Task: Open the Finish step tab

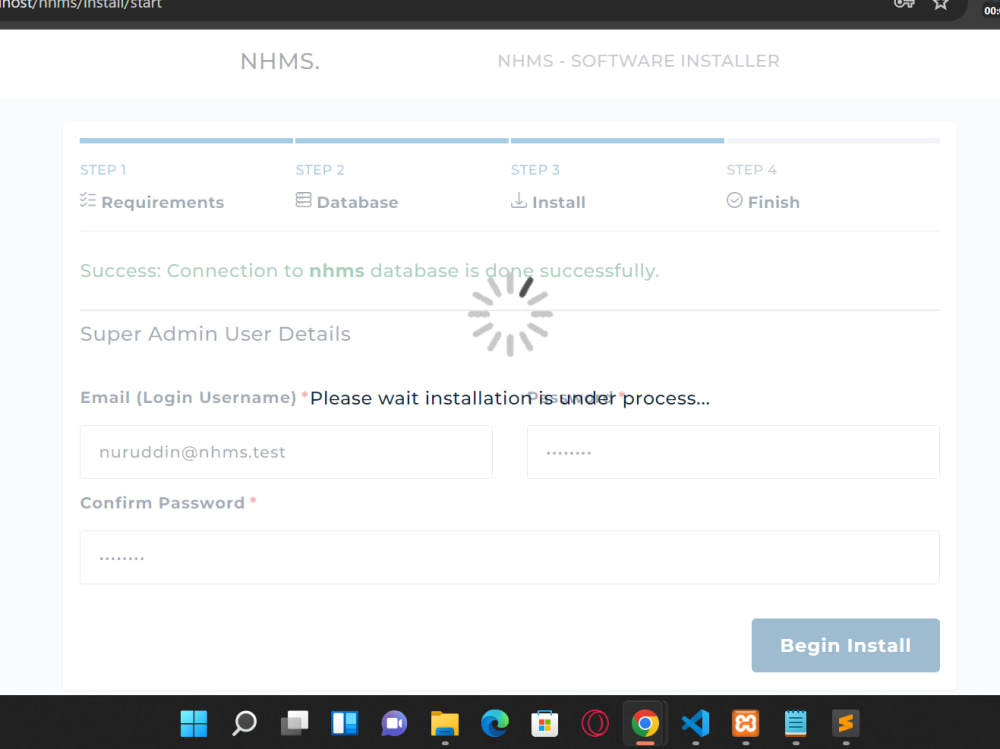Action: click(763, 202)
